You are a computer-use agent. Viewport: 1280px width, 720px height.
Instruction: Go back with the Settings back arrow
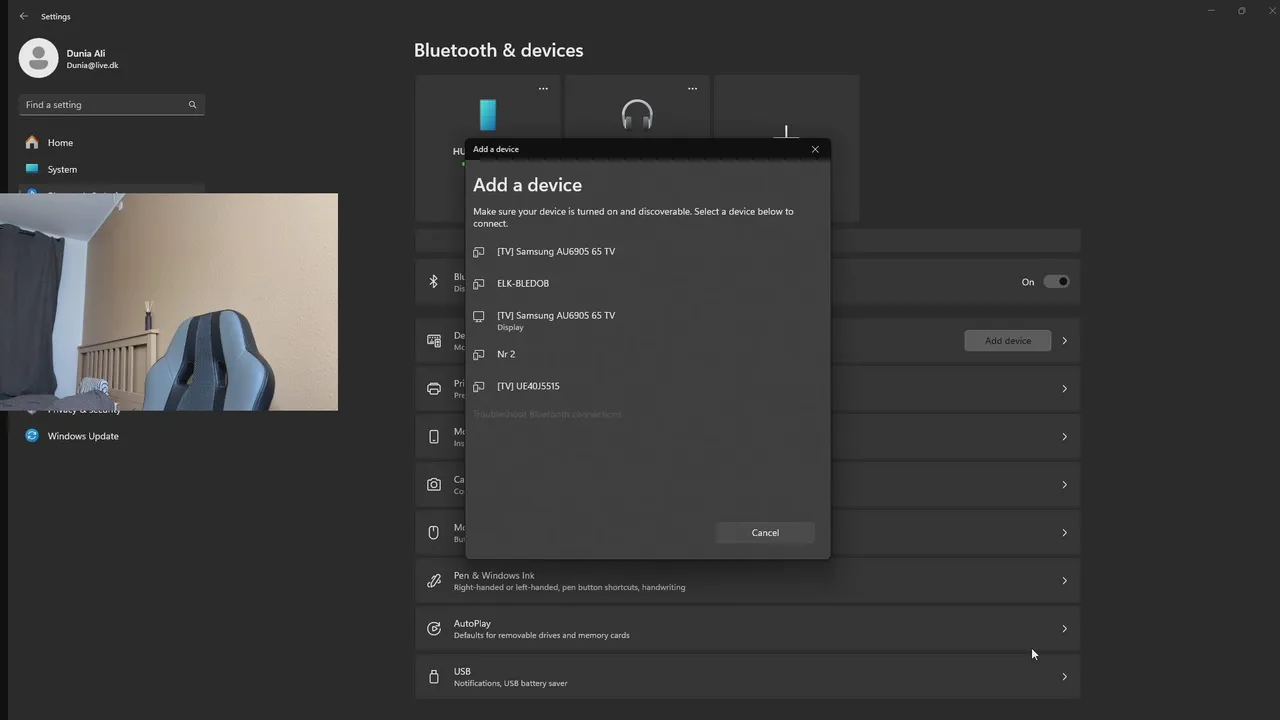click(x=24, y=16)
